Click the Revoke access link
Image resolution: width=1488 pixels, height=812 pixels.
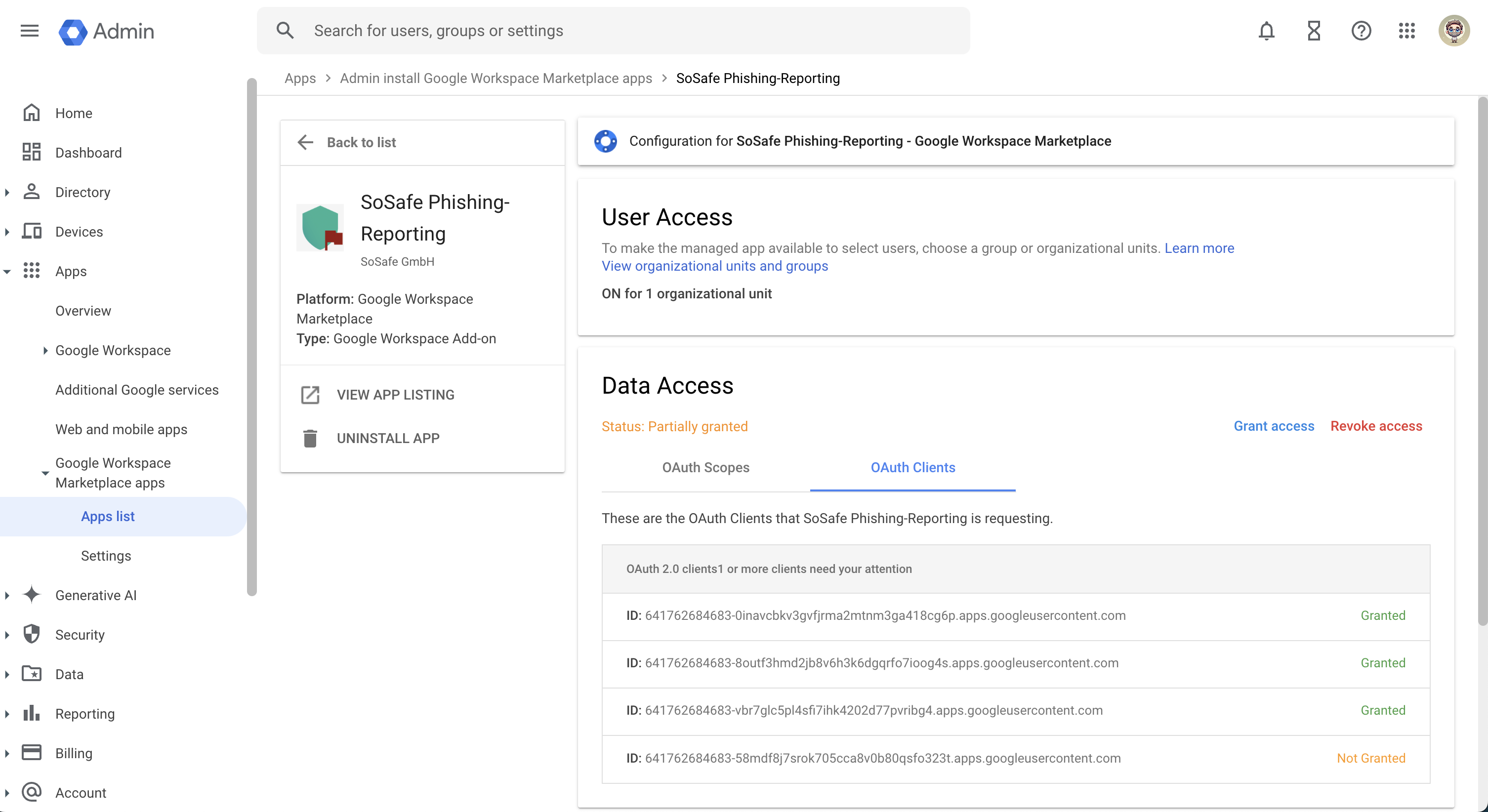(1376, 426)
